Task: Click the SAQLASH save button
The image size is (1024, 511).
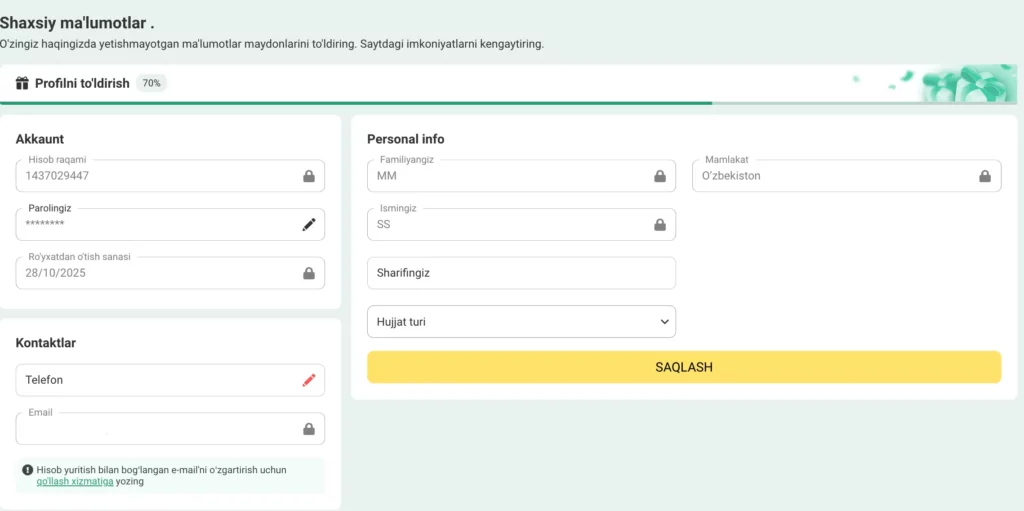Action: (x=684, y=367)
